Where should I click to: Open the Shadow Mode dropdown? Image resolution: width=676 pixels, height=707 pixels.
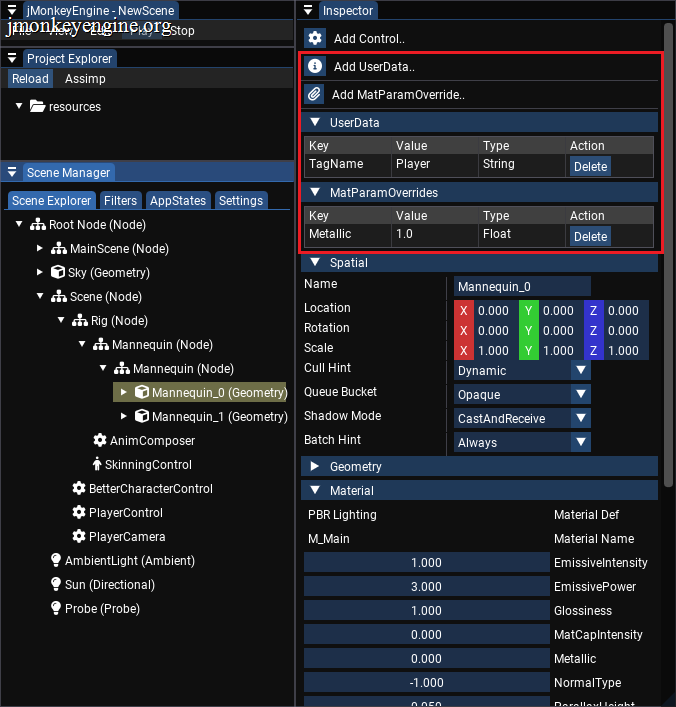click(x=580, y=418)
